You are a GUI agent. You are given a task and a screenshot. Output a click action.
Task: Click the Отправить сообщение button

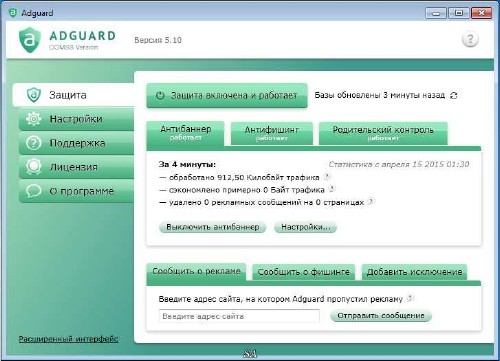[x=381, y=316]
